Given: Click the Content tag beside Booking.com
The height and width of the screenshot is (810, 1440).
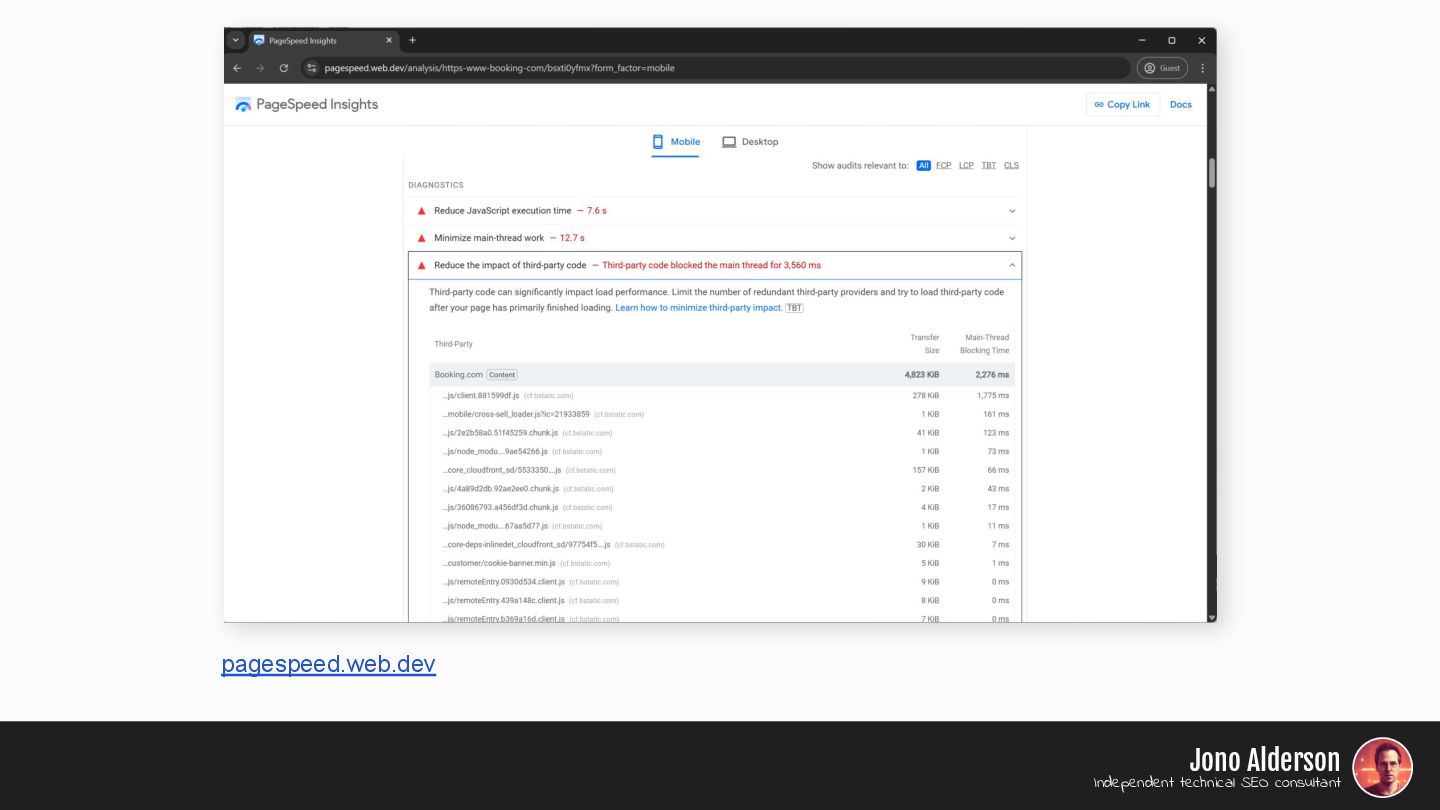Looking at the screenshot, I should (502, 375).
